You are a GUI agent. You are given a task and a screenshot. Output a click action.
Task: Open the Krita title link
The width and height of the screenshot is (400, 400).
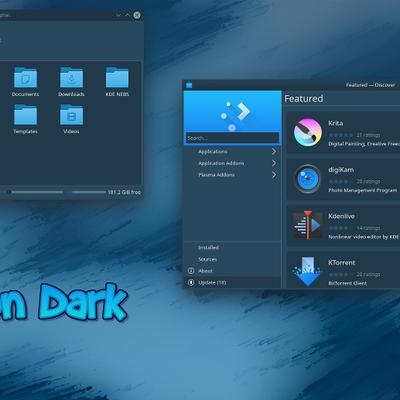[x=335, y=123]
